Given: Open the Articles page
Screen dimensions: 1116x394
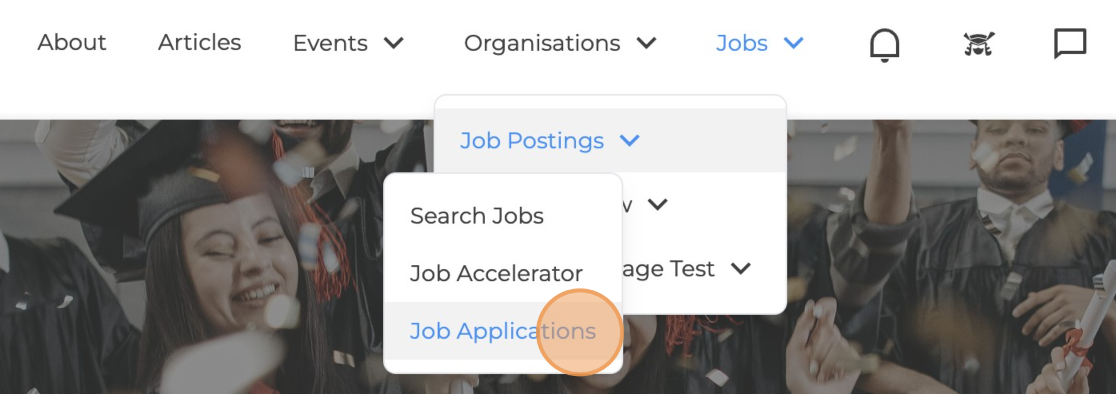Looking at the screenshot, I should (199, 43).
